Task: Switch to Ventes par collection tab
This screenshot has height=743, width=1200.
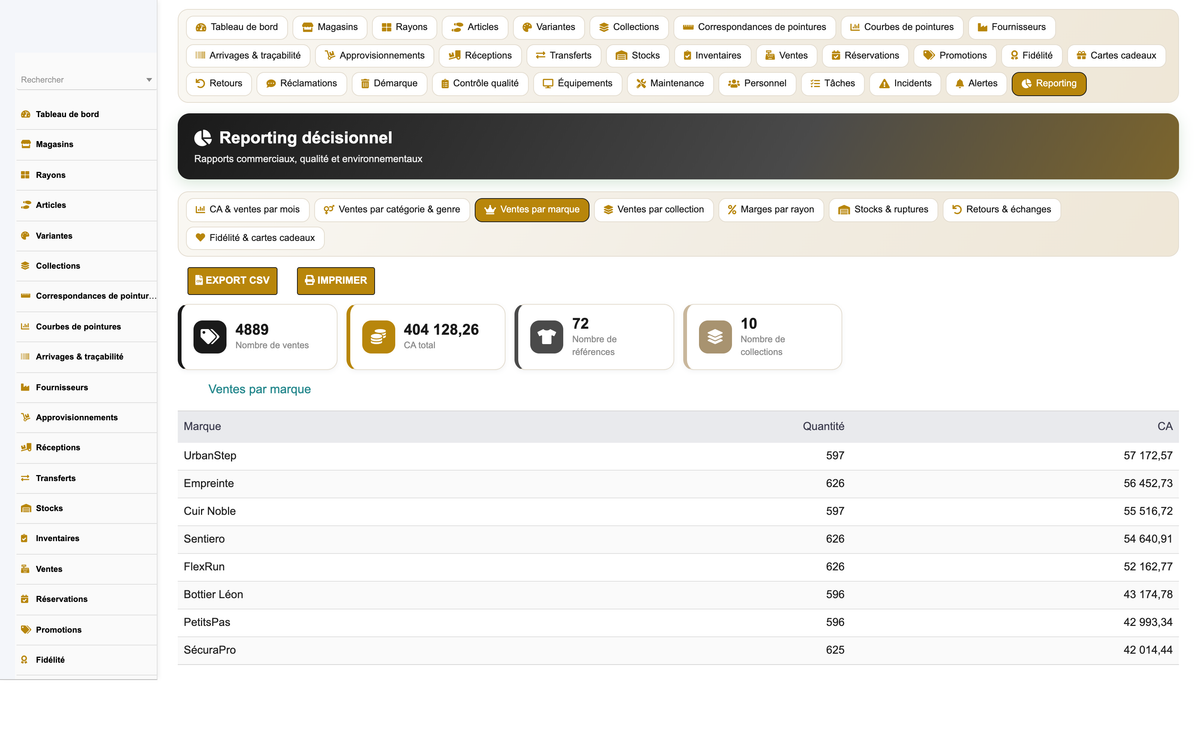Action: click(654, 210)
